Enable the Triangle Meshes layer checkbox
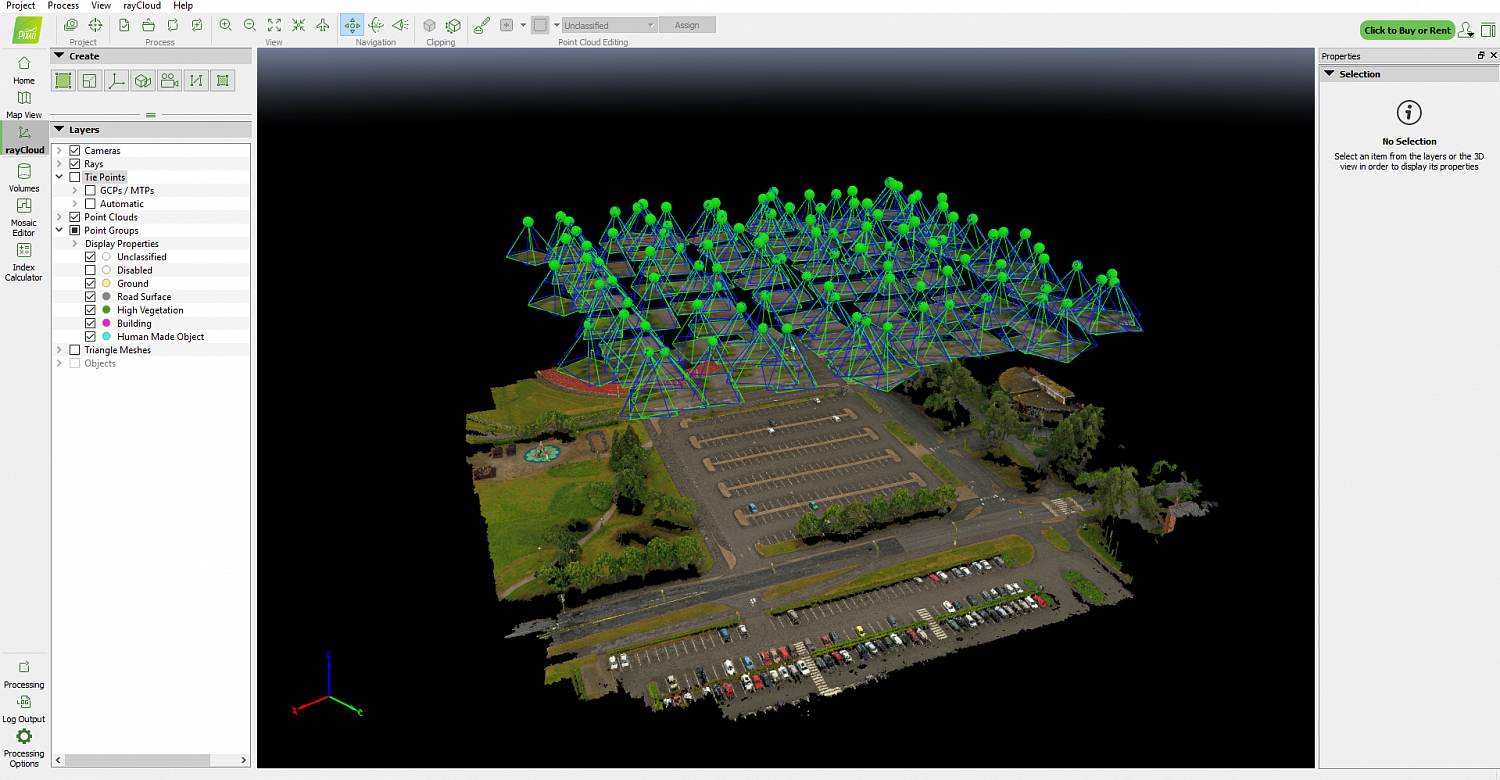The image size is (1500, 780). 75,350
